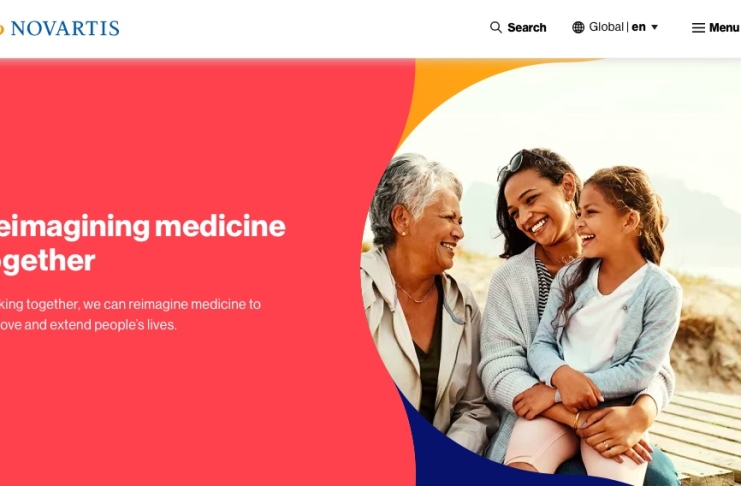Select the Global region text
Viewport: 741px width, 486px height.
click(x=606, y=27)
